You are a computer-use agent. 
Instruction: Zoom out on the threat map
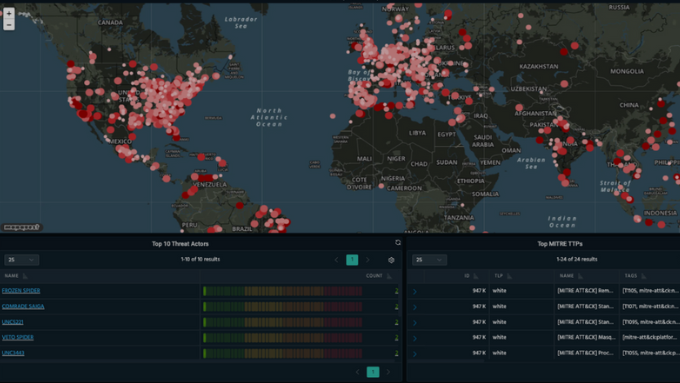pos(9,25)
